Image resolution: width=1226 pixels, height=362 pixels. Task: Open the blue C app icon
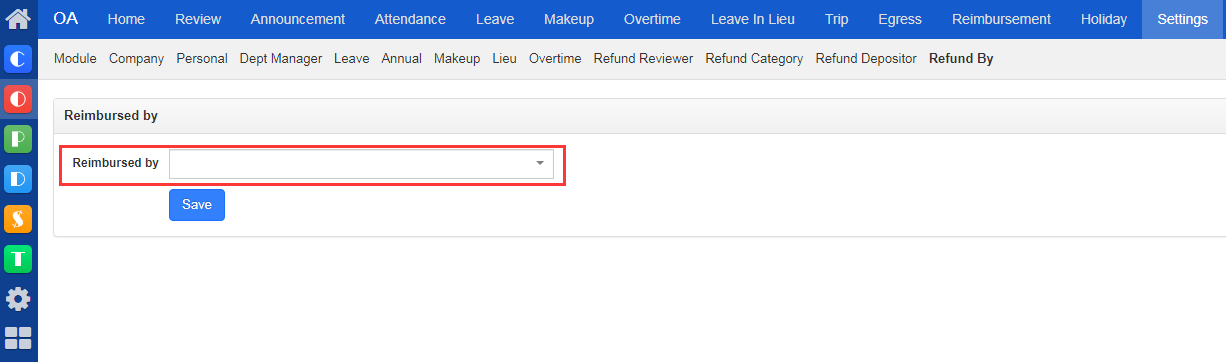[x=18, y=59]
